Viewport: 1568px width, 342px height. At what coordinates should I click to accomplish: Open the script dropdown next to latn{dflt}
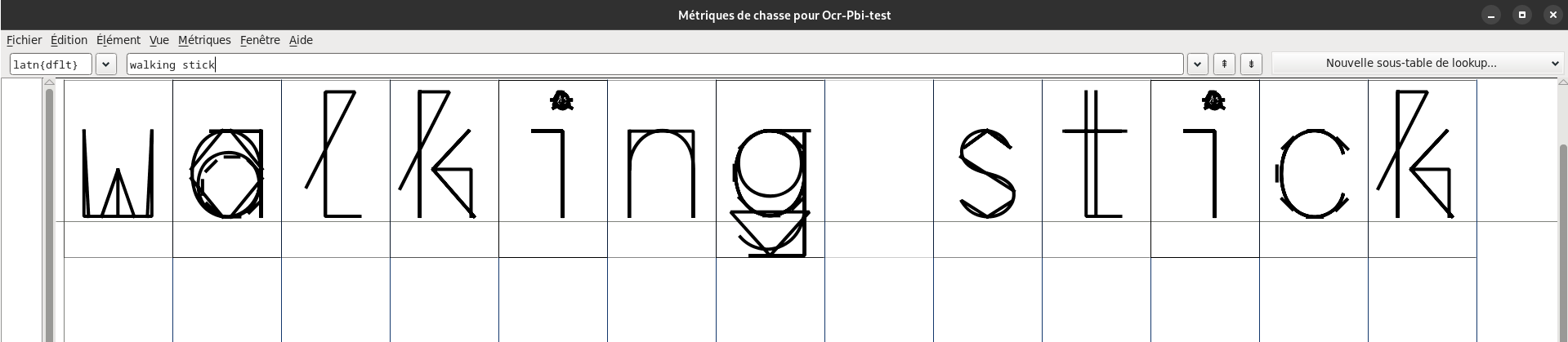pos(106,64)
